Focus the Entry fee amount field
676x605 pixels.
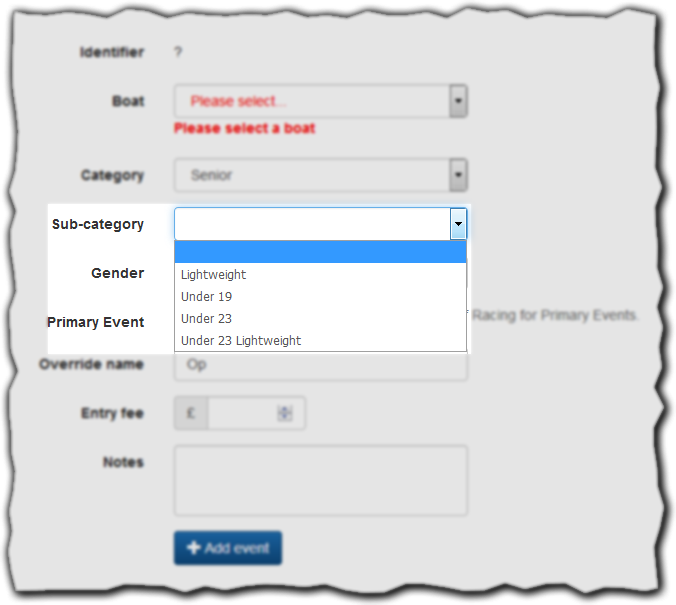pos(242,413)
